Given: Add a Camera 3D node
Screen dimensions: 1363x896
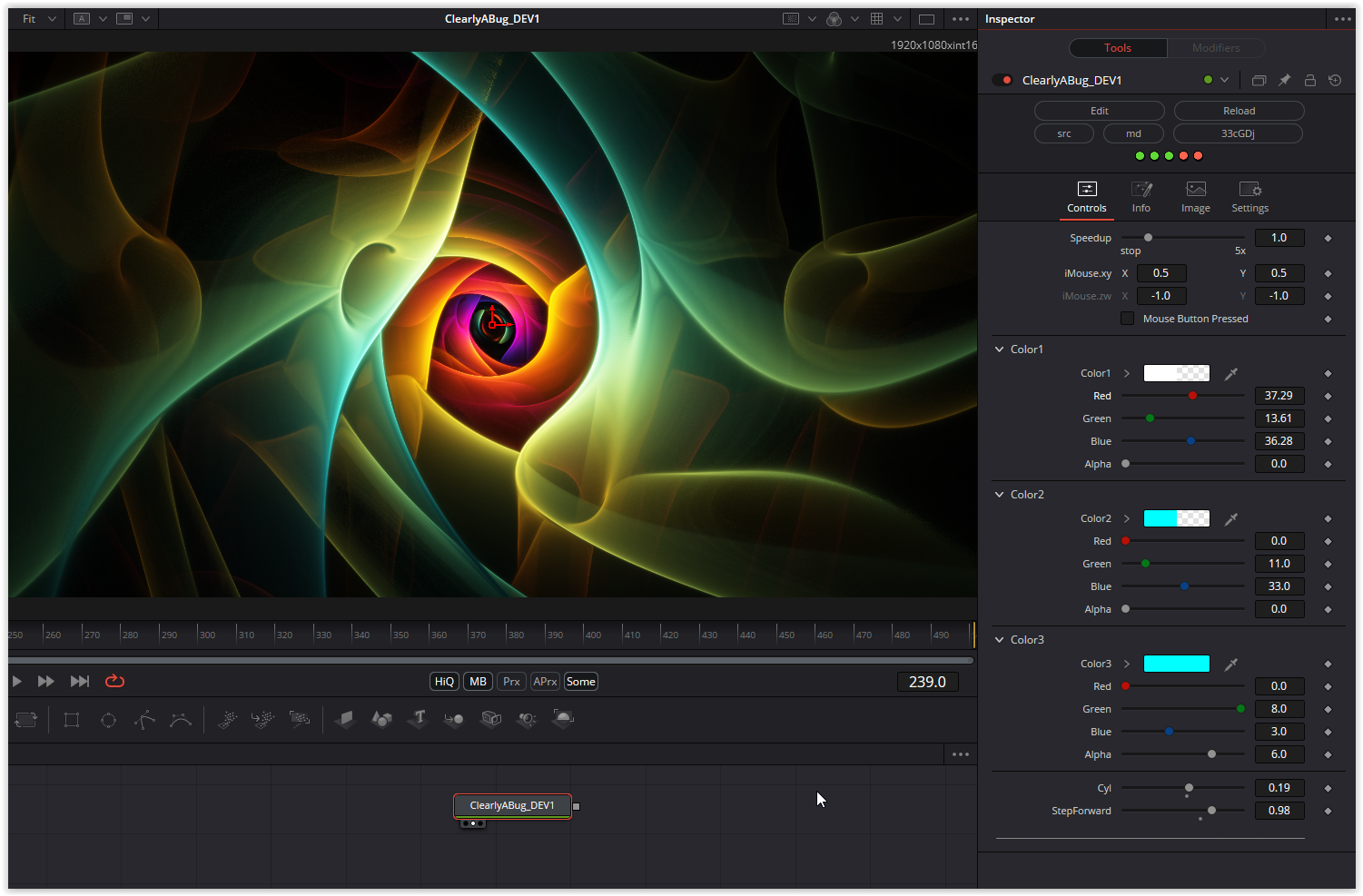Looking at the screenshot, I should [x=490, y=720].
